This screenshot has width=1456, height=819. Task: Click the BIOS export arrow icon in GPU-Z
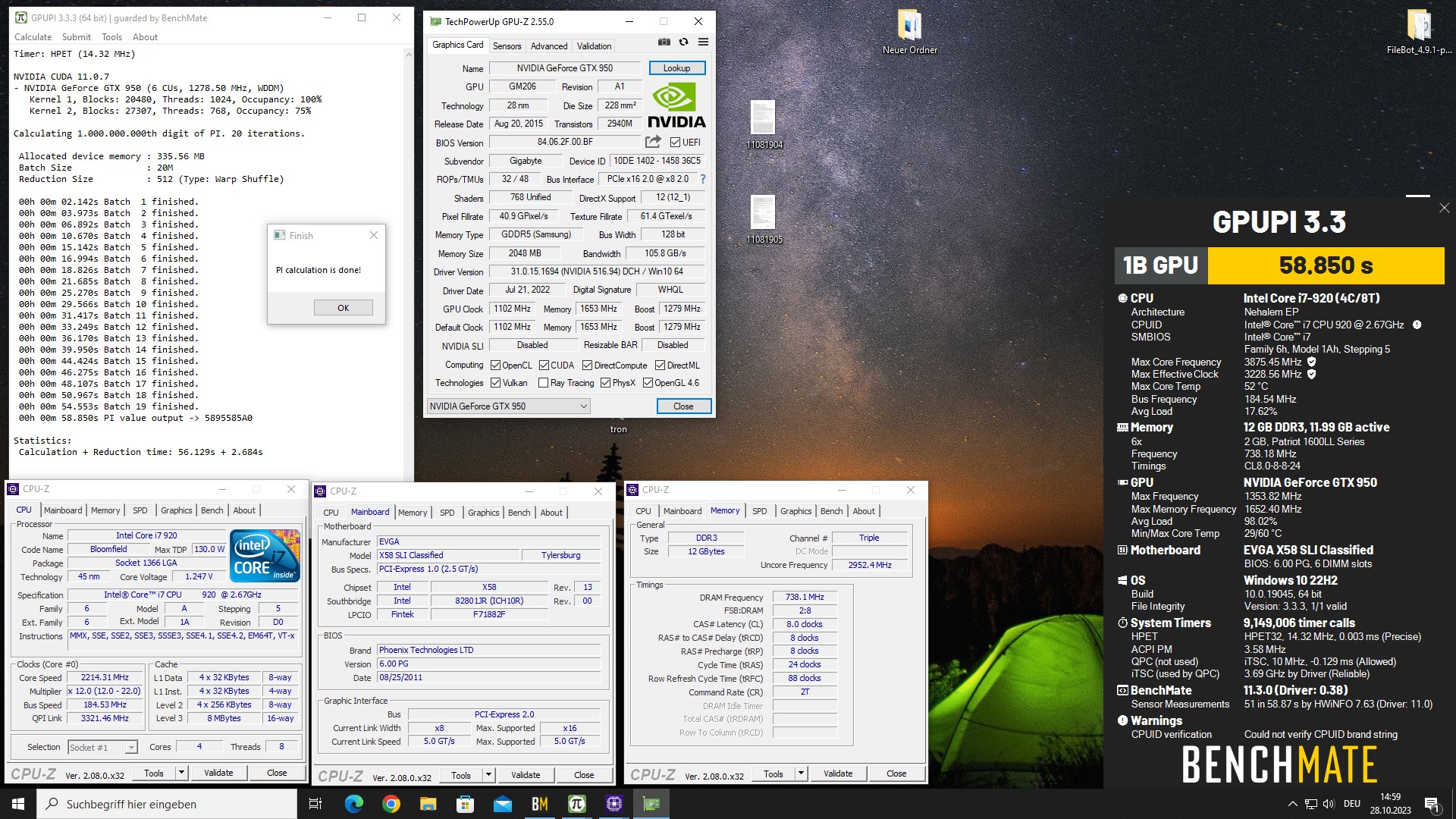653,142
